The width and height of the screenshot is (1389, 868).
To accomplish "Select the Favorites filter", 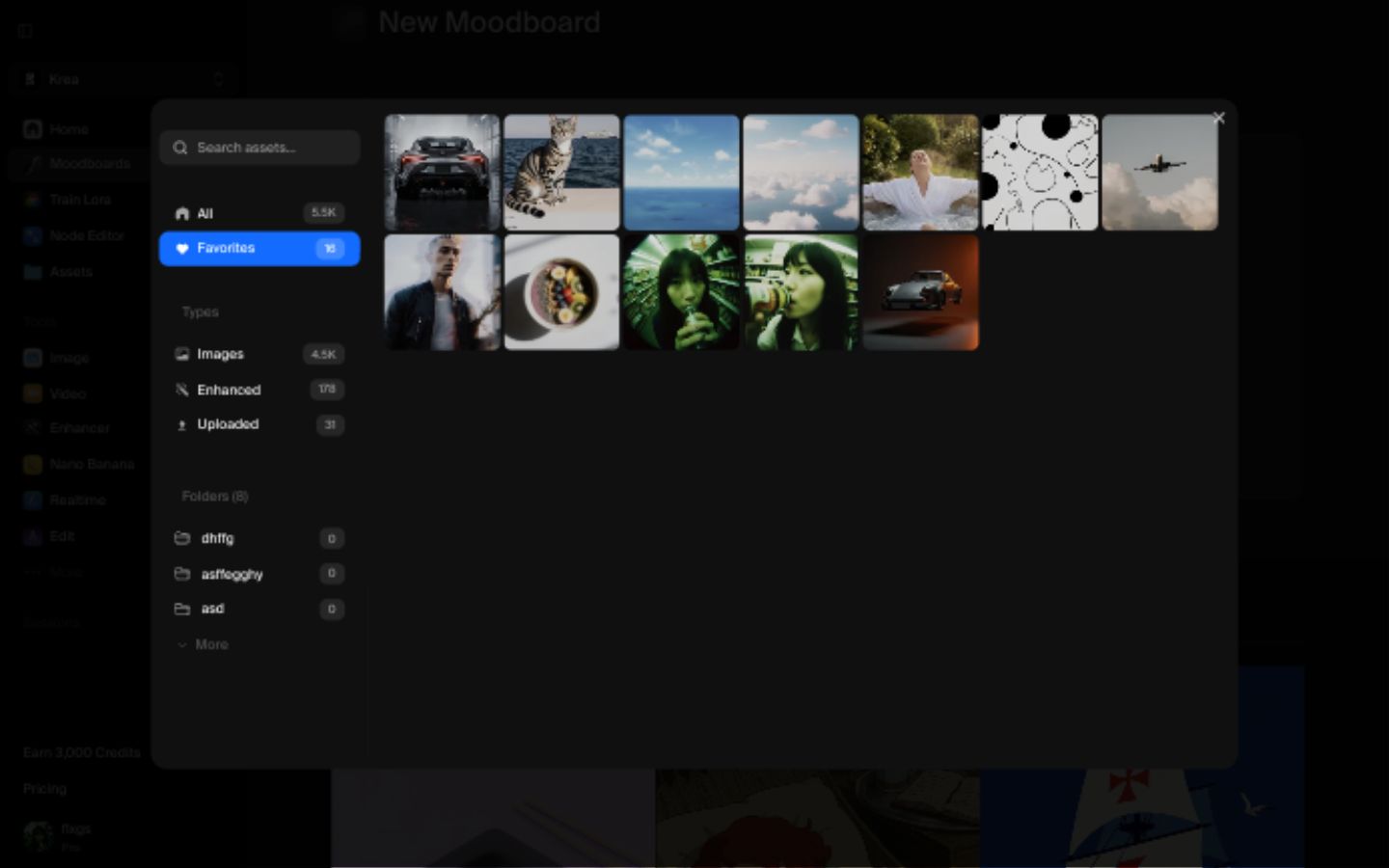I will pos(259,249).
